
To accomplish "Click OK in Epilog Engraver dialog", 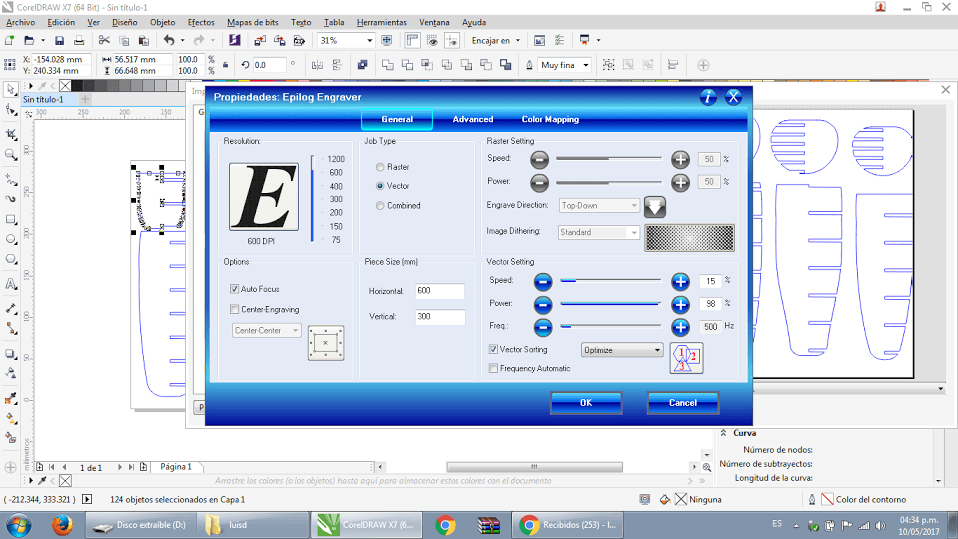I will pos(586,403).
